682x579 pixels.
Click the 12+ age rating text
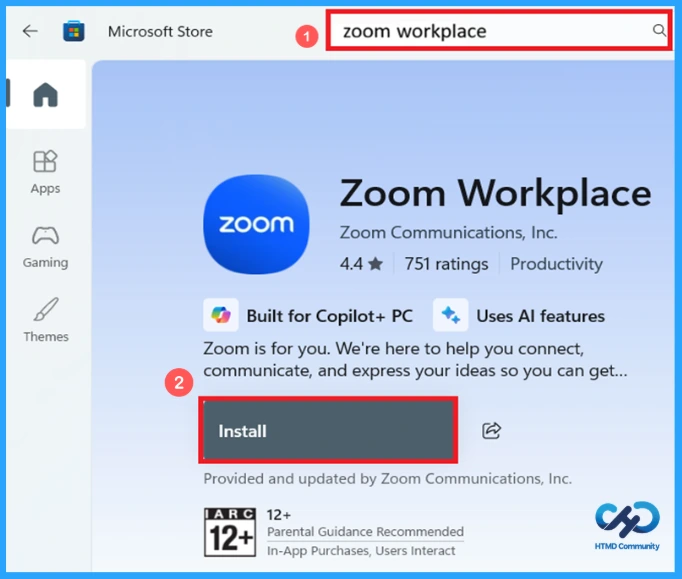(279, 515)
